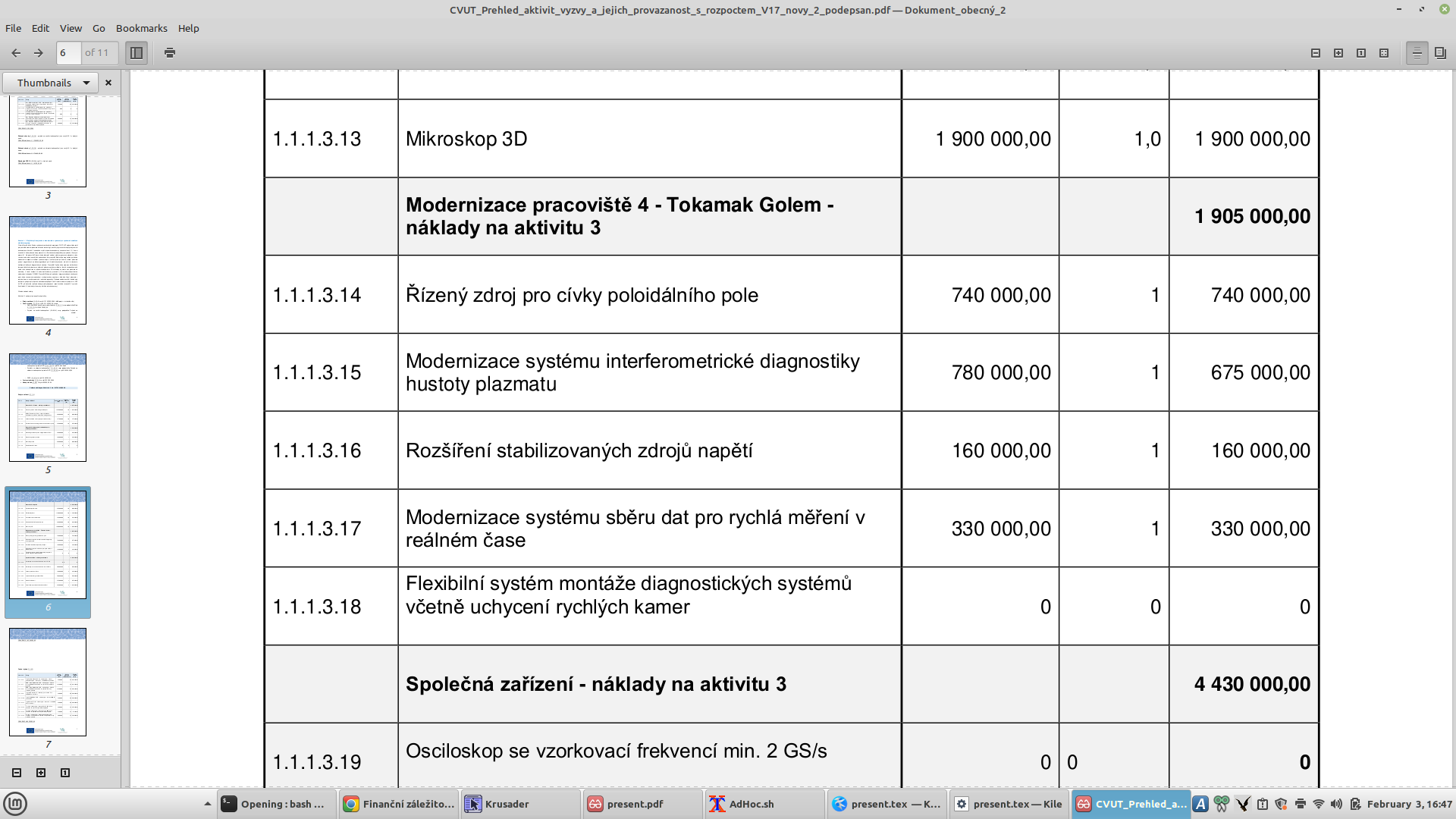Zoom out using the top toolbar minus icon
Screen dimensions: 1456x819
1316,53
